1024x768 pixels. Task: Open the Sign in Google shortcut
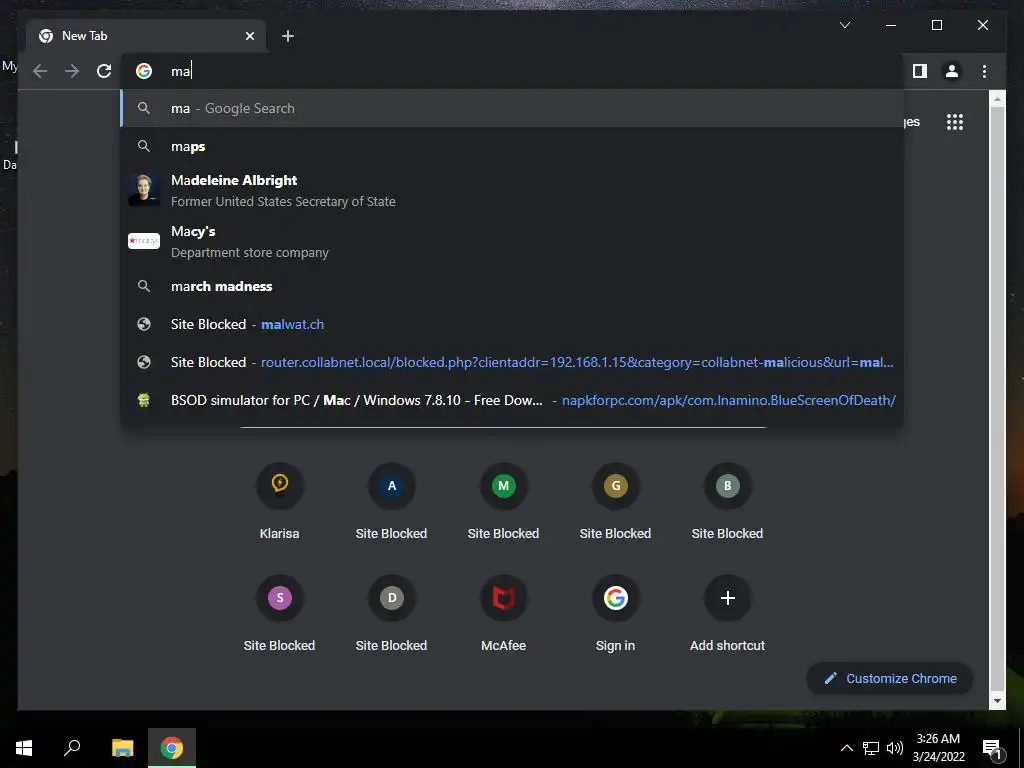(x=615, y=614)
